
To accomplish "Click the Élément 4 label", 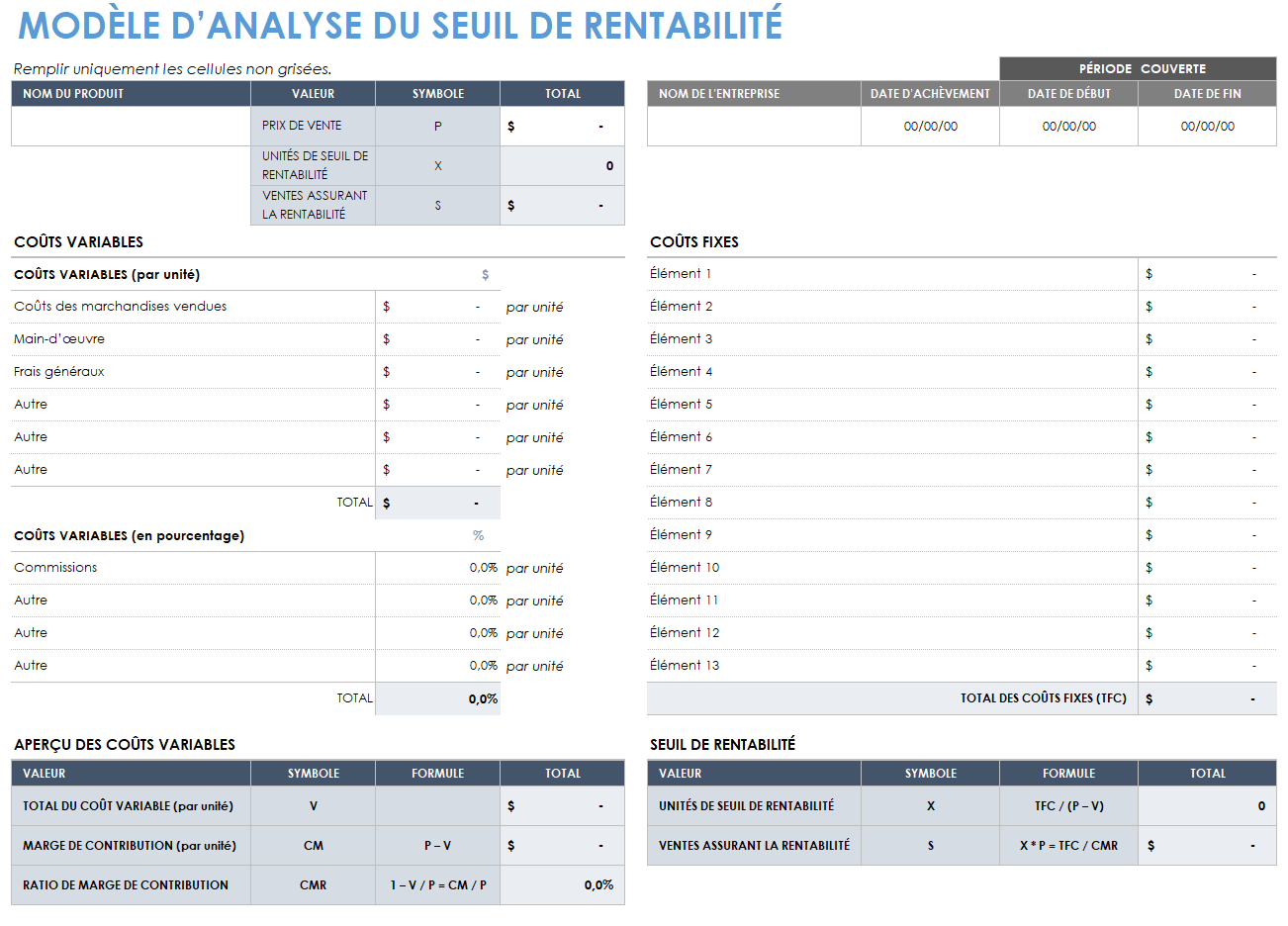I will pyautogui.click(x=681, y=372).
